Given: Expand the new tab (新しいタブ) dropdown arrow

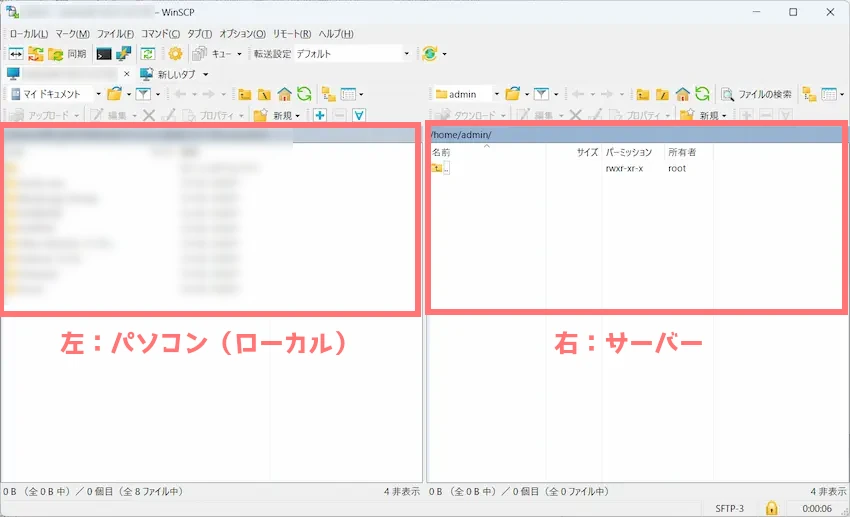Looking at the screenshot, I should pos(205,74).
